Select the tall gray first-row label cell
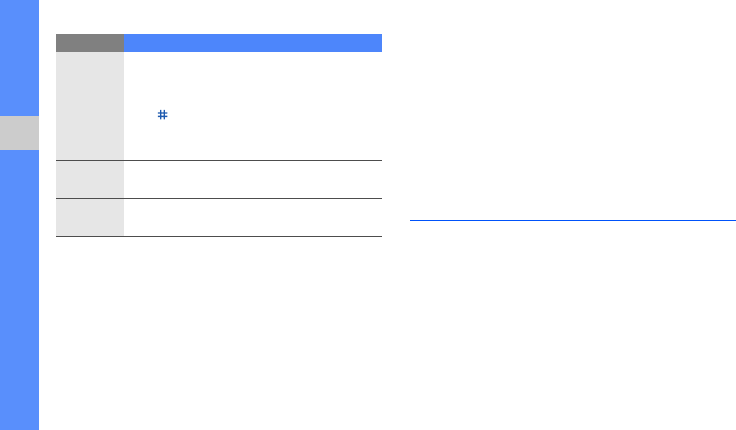The image size is (736, 430). click(90, 106)
